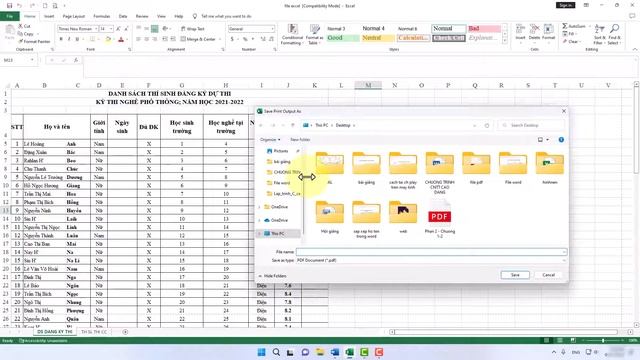The height and width of the screenshot is (360, 640).
Task: Open the view options dropdown in Save dialog
Action: coord(547,140)
